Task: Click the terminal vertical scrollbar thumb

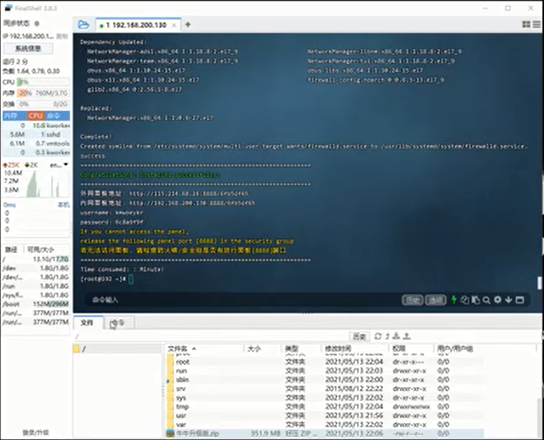Action: click(x=540, y=283)
